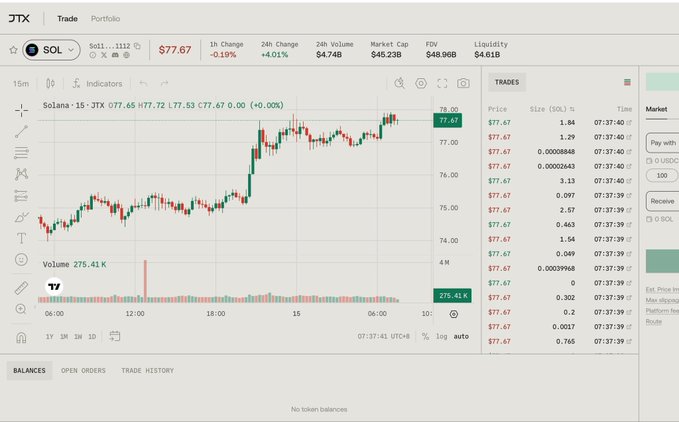Open time axis settings gear icon

click(453, 314)
